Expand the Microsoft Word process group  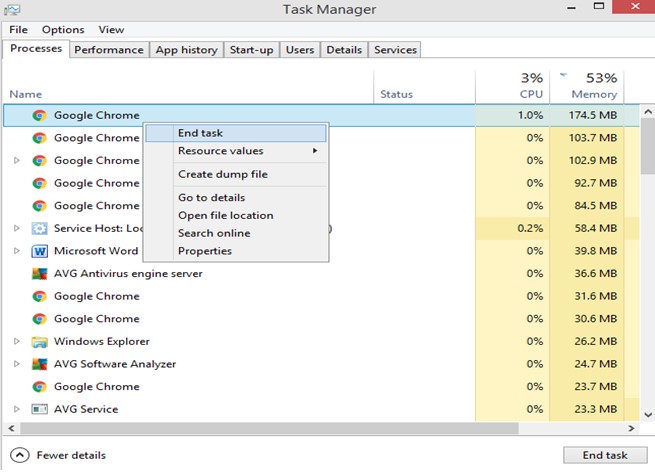click(16, 250)
